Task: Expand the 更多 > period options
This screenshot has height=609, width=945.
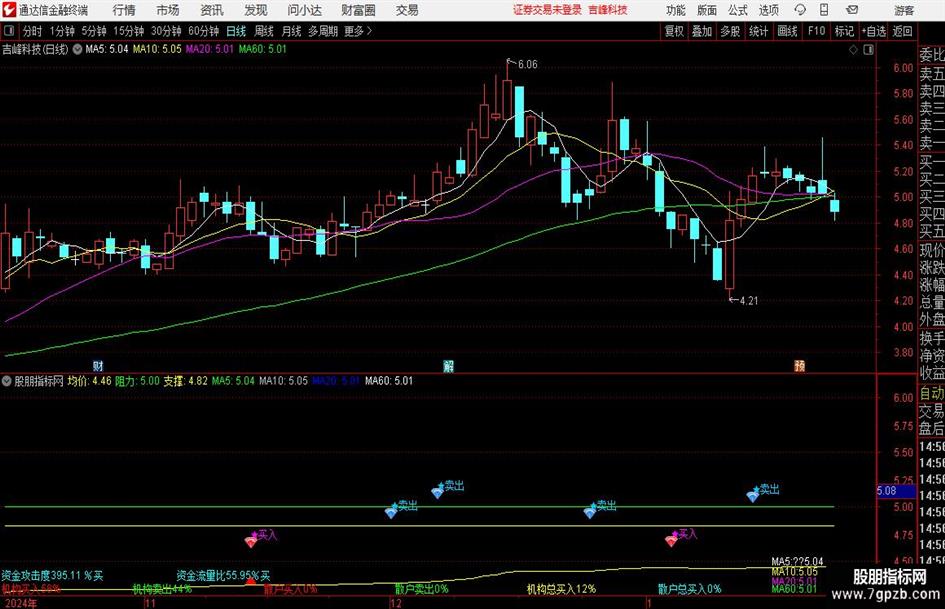Action: (x=358, y=31)
